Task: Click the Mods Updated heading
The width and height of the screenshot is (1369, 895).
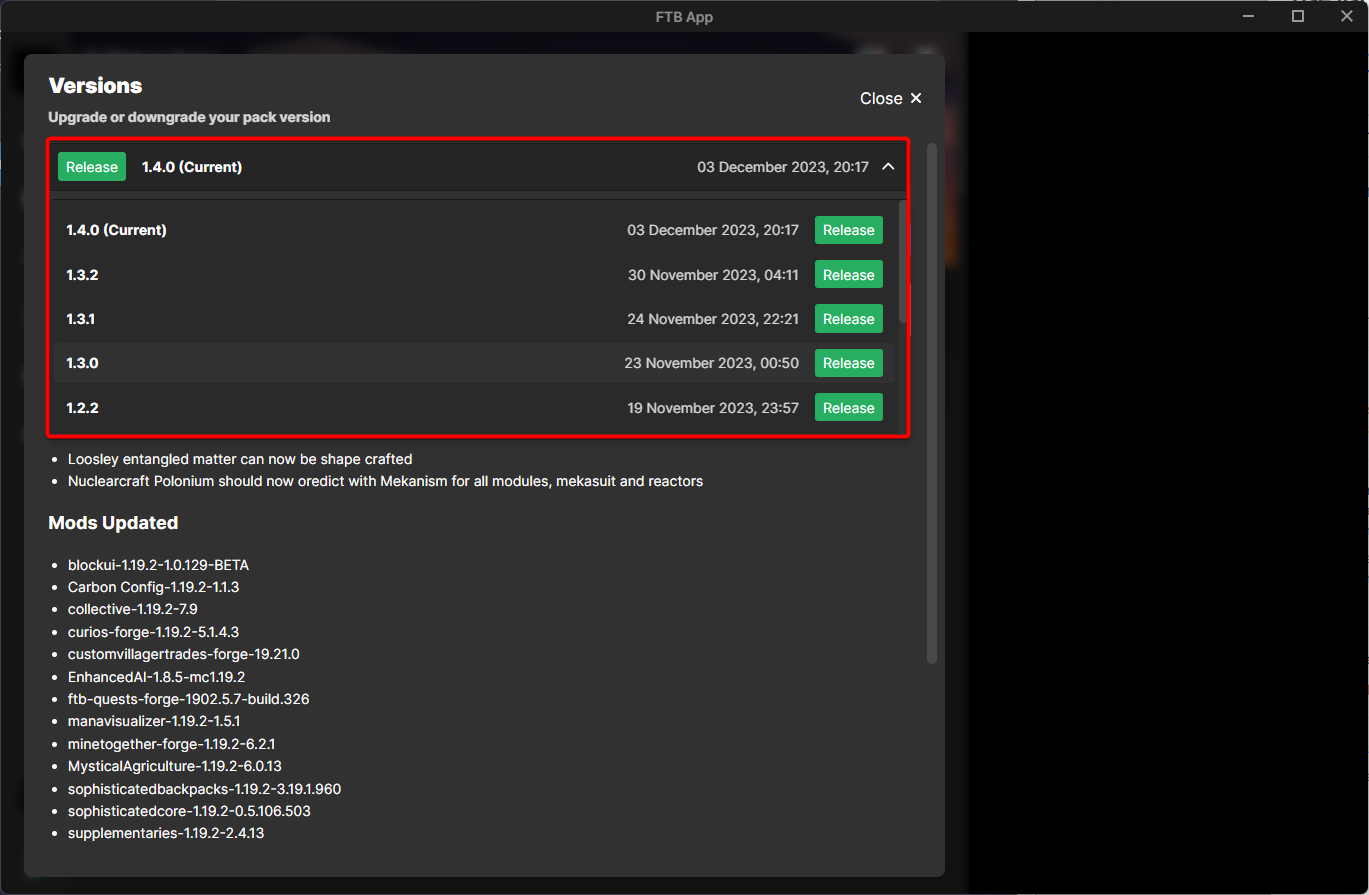Action: click(113, 523)
